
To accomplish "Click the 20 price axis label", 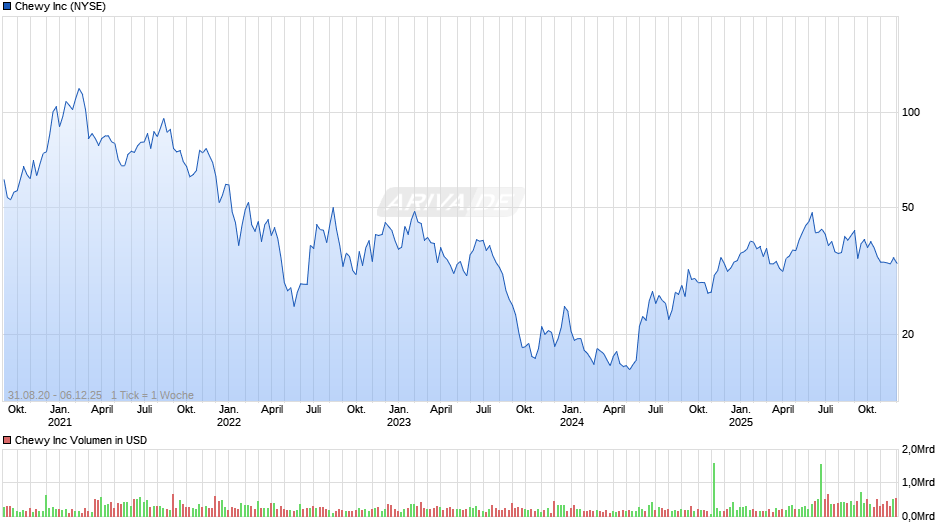I will (908, 335).
